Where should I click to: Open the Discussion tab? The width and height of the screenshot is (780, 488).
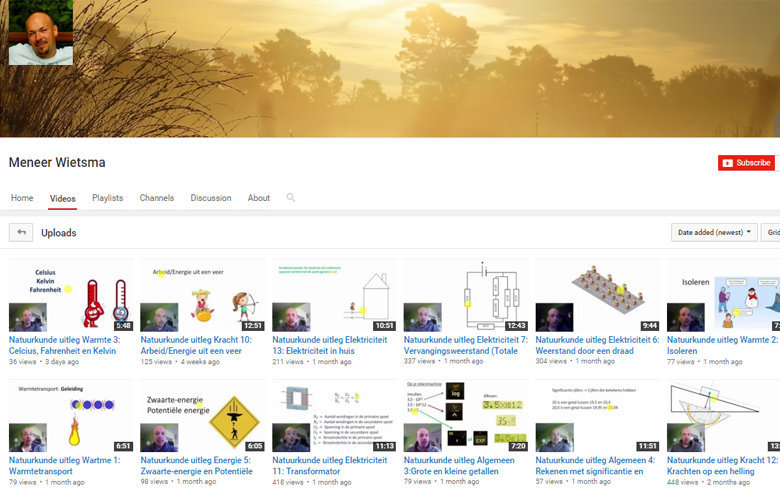point(211,197)
